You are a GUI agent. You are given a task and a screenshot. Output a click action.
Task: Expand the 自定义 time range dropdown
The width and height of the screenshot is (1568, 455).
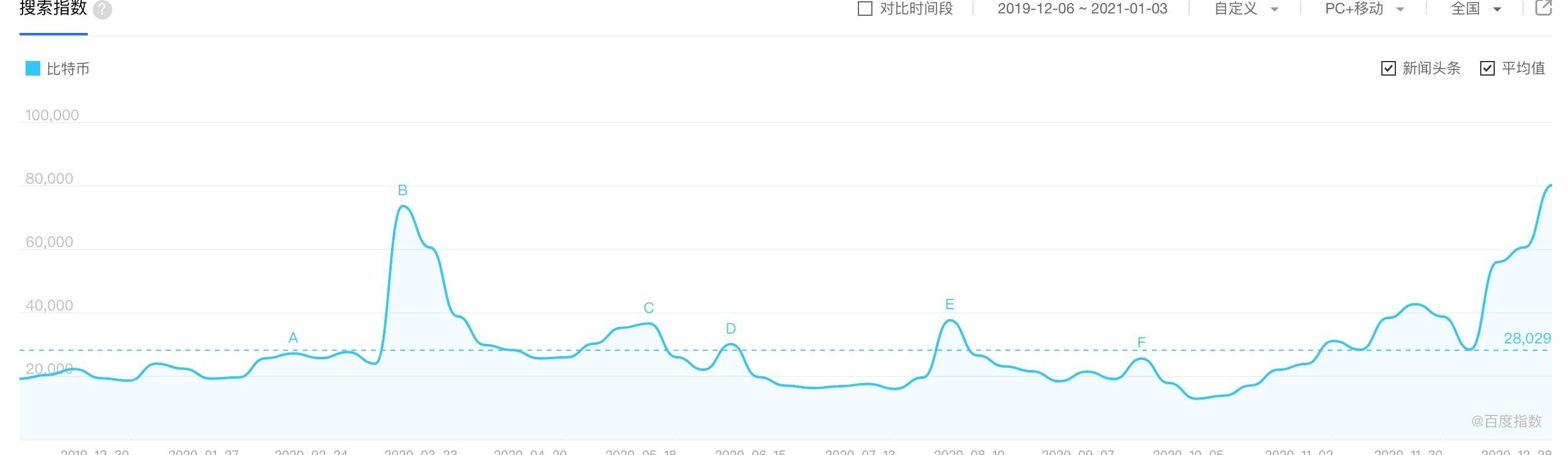pos(1245,9)
